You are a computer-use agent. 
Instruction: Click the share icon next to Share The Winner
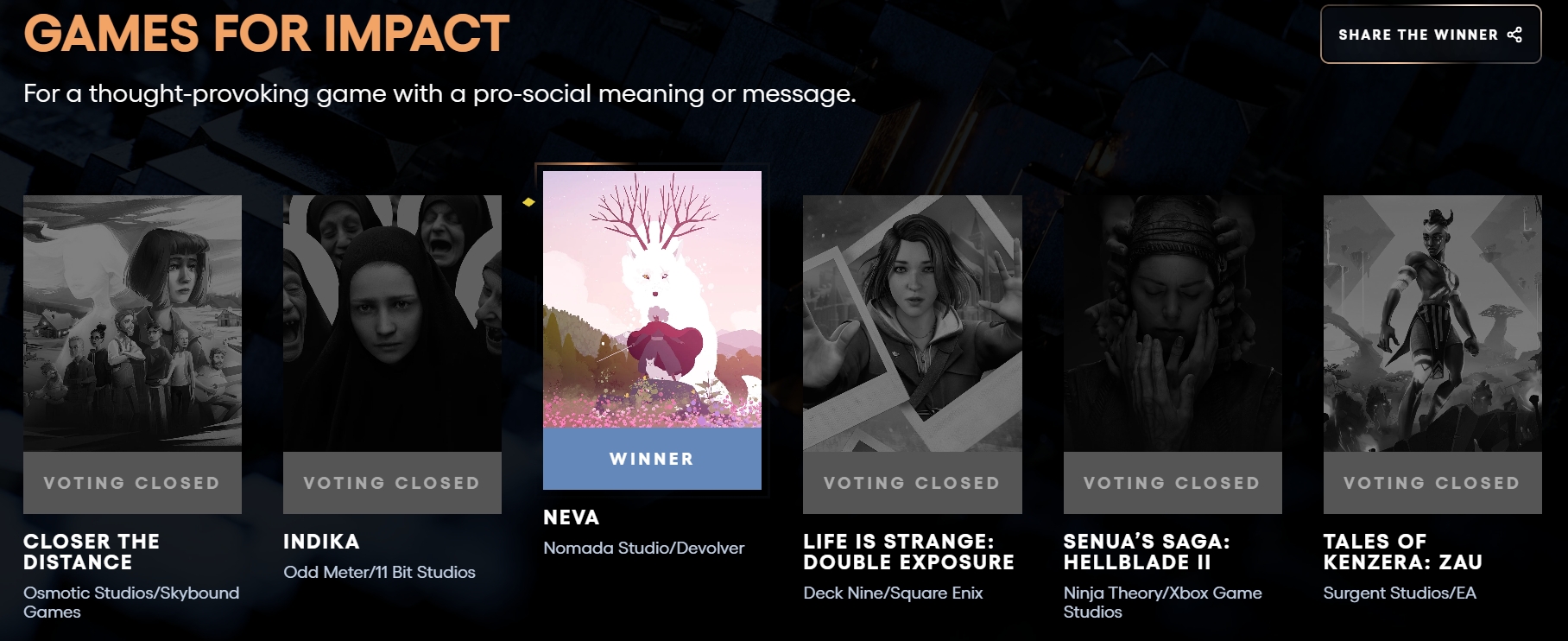coord(1514,35)
